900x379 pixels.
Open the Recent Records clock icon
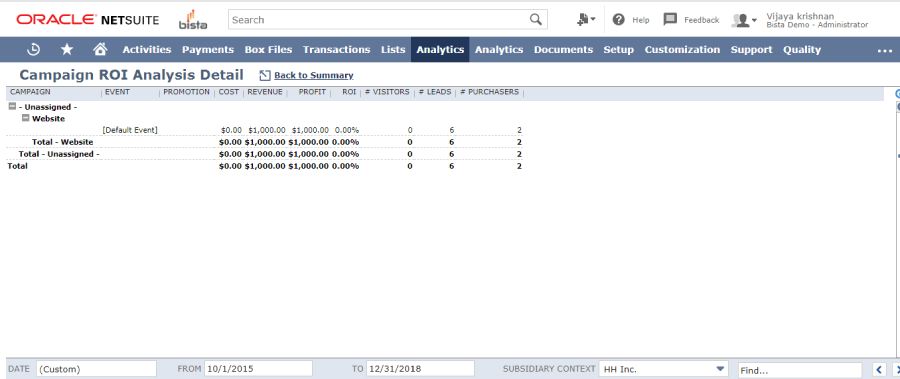point(34,49)
